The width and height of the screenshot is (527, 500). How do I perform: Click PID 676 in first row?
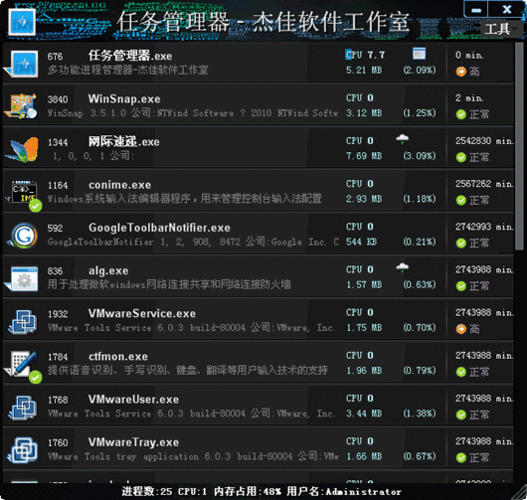point(55,56)
